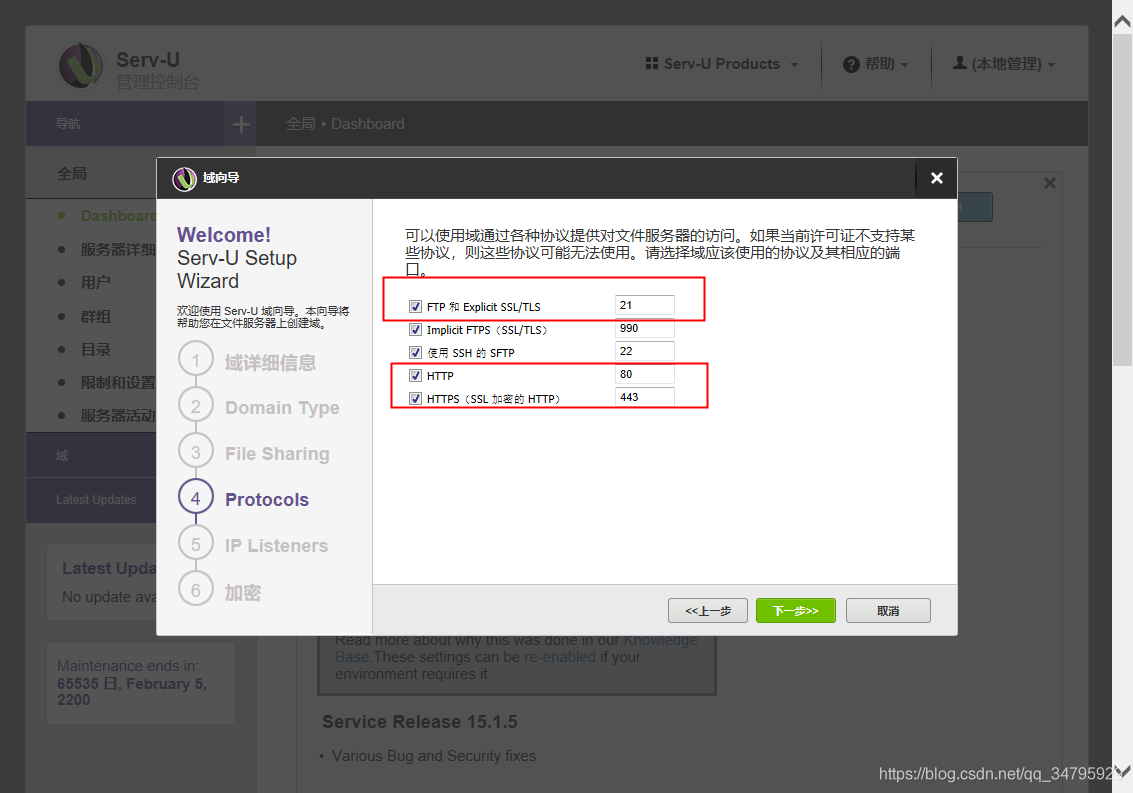Click the domain wizard logo icon in dialog title
The width and height of the screenshot is (1133, 793).
coord(184,179)
